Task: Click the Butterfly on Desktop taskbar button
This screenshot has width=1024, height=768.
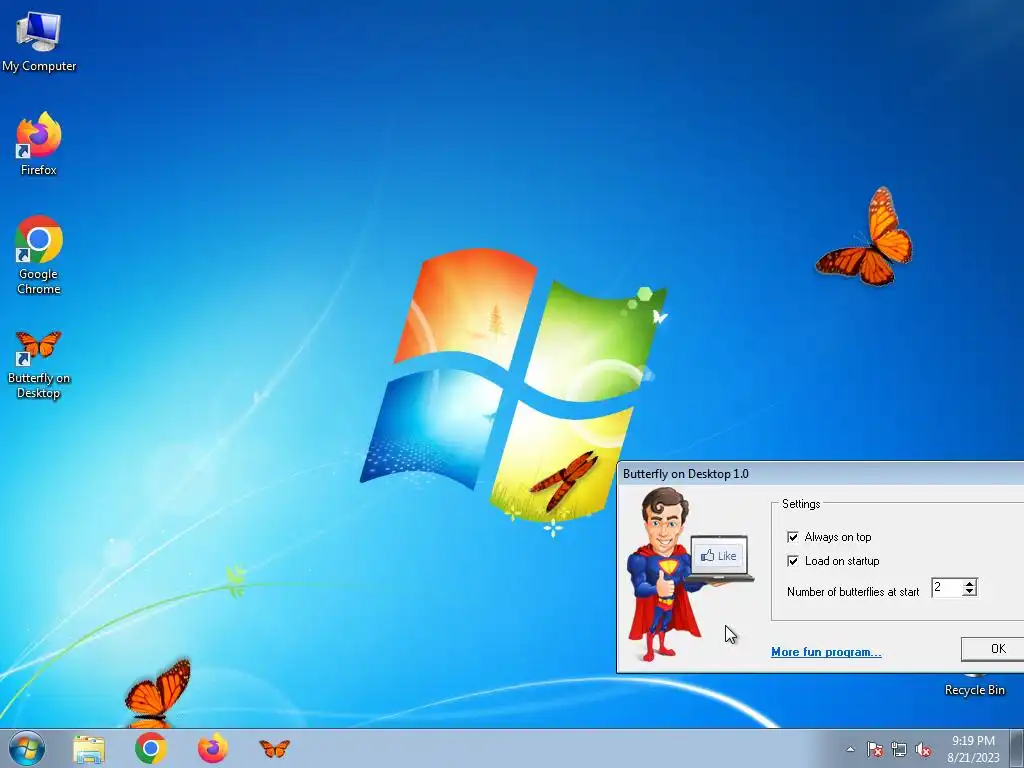Action: (x=274, y=748)
